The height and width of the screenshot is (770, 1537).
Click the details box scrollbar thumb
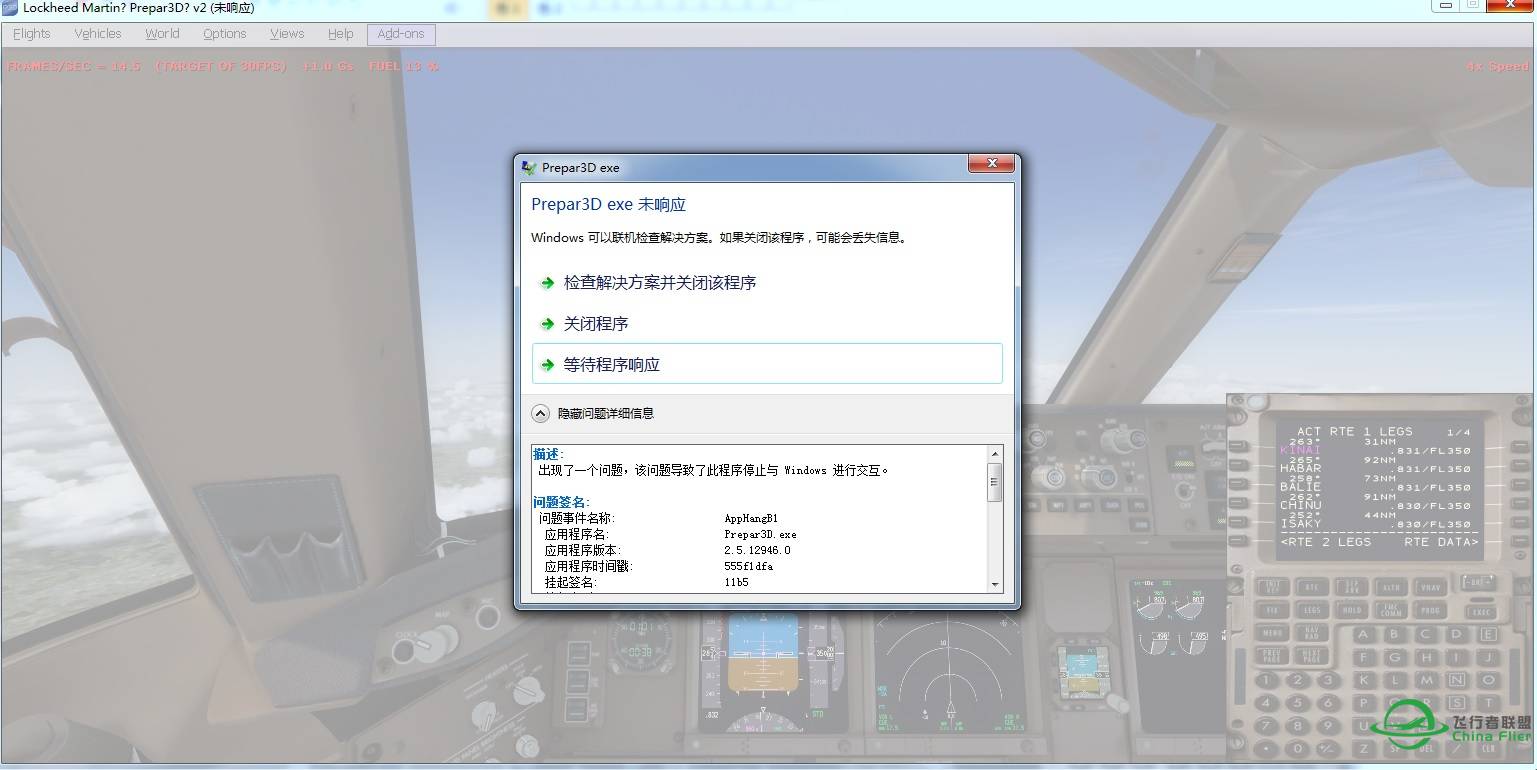click(994, 482)
